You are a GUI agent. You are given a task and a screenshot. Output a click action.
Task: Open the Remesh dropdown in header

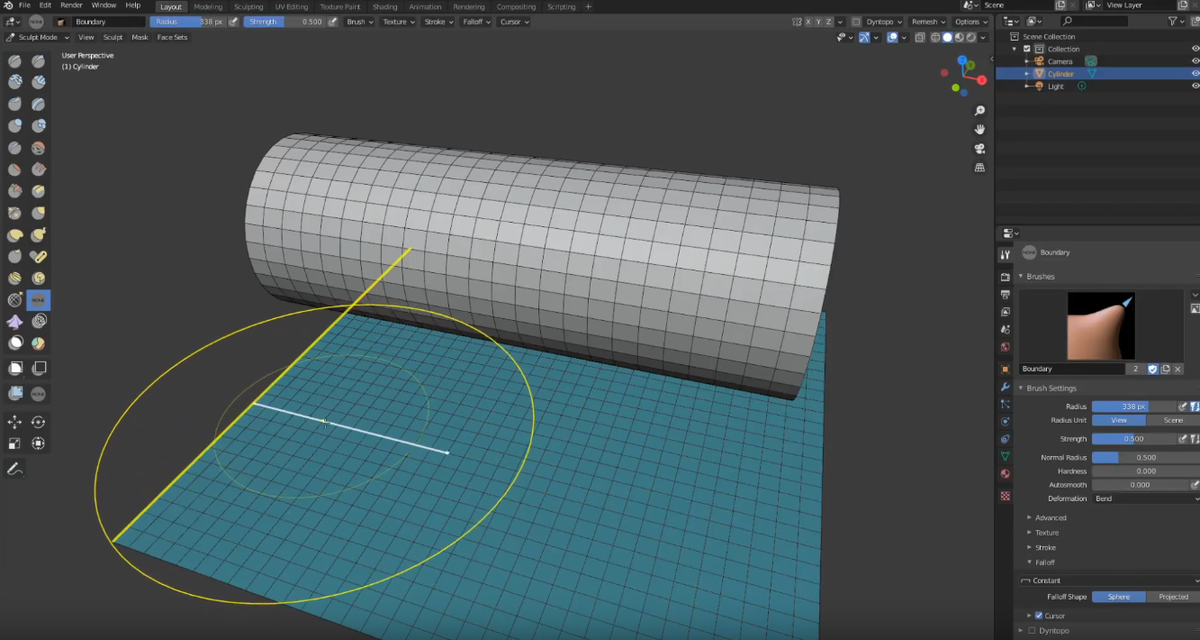(927, 21)
